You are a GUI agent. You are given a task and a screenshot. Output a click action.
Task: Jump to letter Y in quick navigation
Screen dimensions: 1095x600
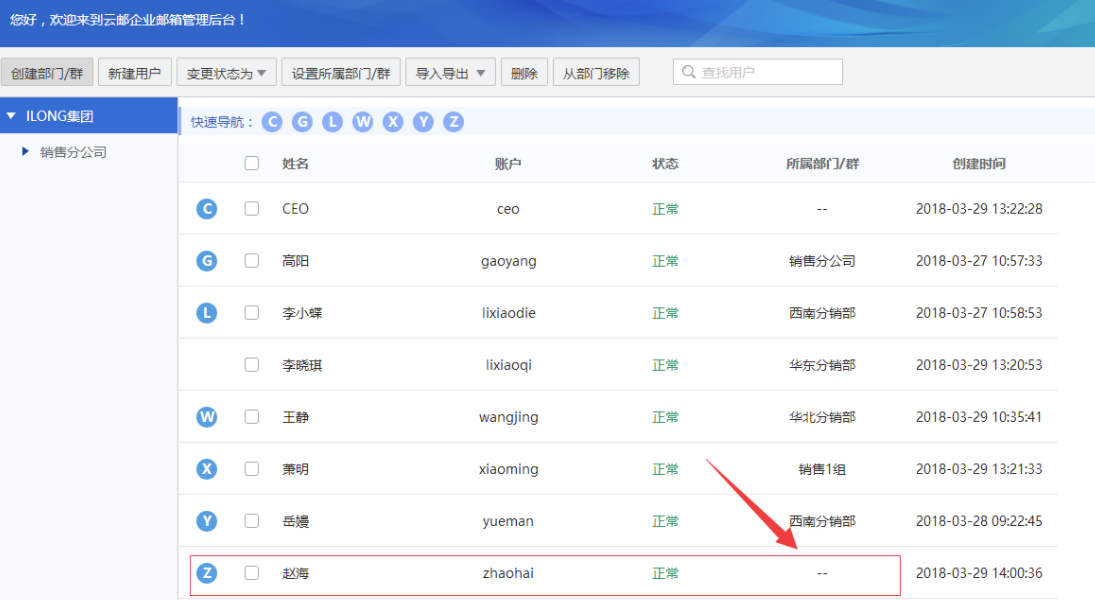tap(423, 122)
